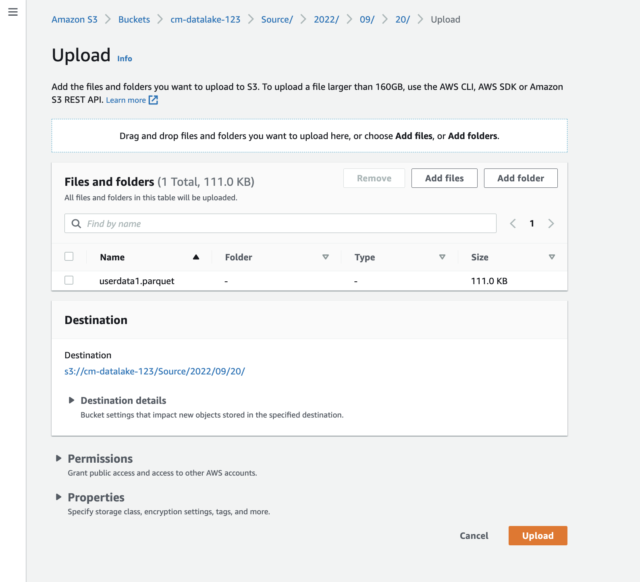Tick the checkbox for userdata1.parquet
Image resolution: width=640 pixels, height=582 pixels.
69,280
